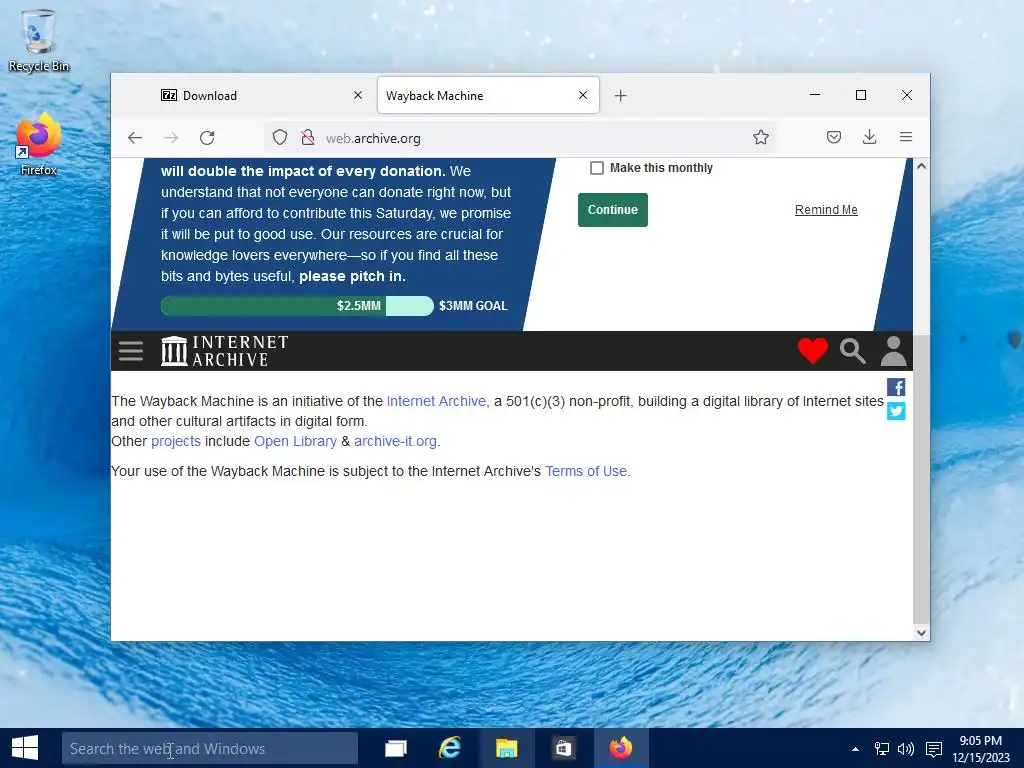Screen dimensions: 1024x768
Task: Open the volume tray icon
Action: point(906,749)
